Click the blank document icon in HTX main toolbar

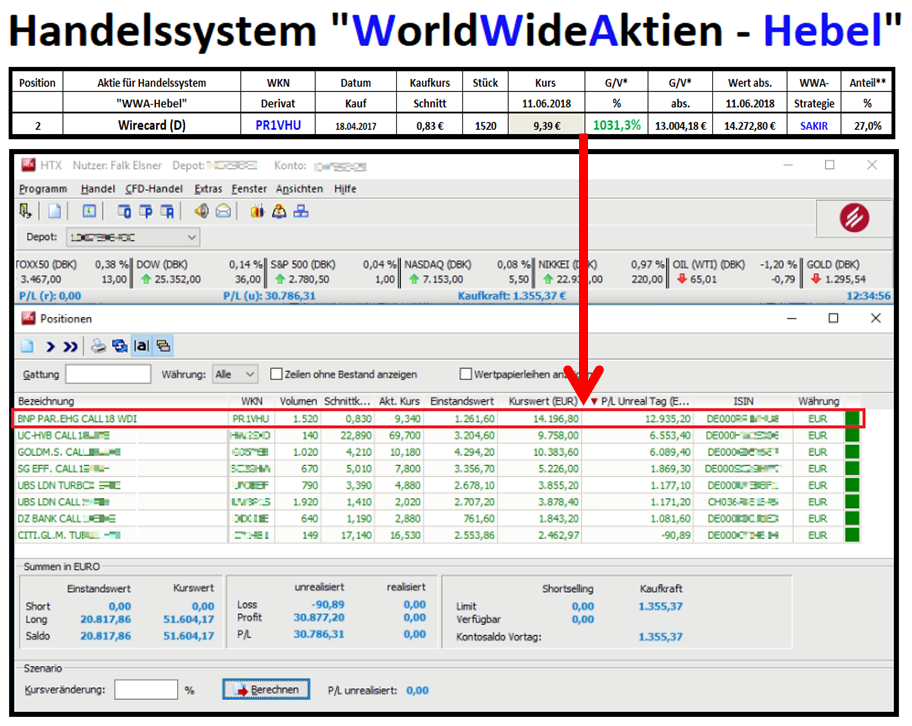click(x=54, y=211)
